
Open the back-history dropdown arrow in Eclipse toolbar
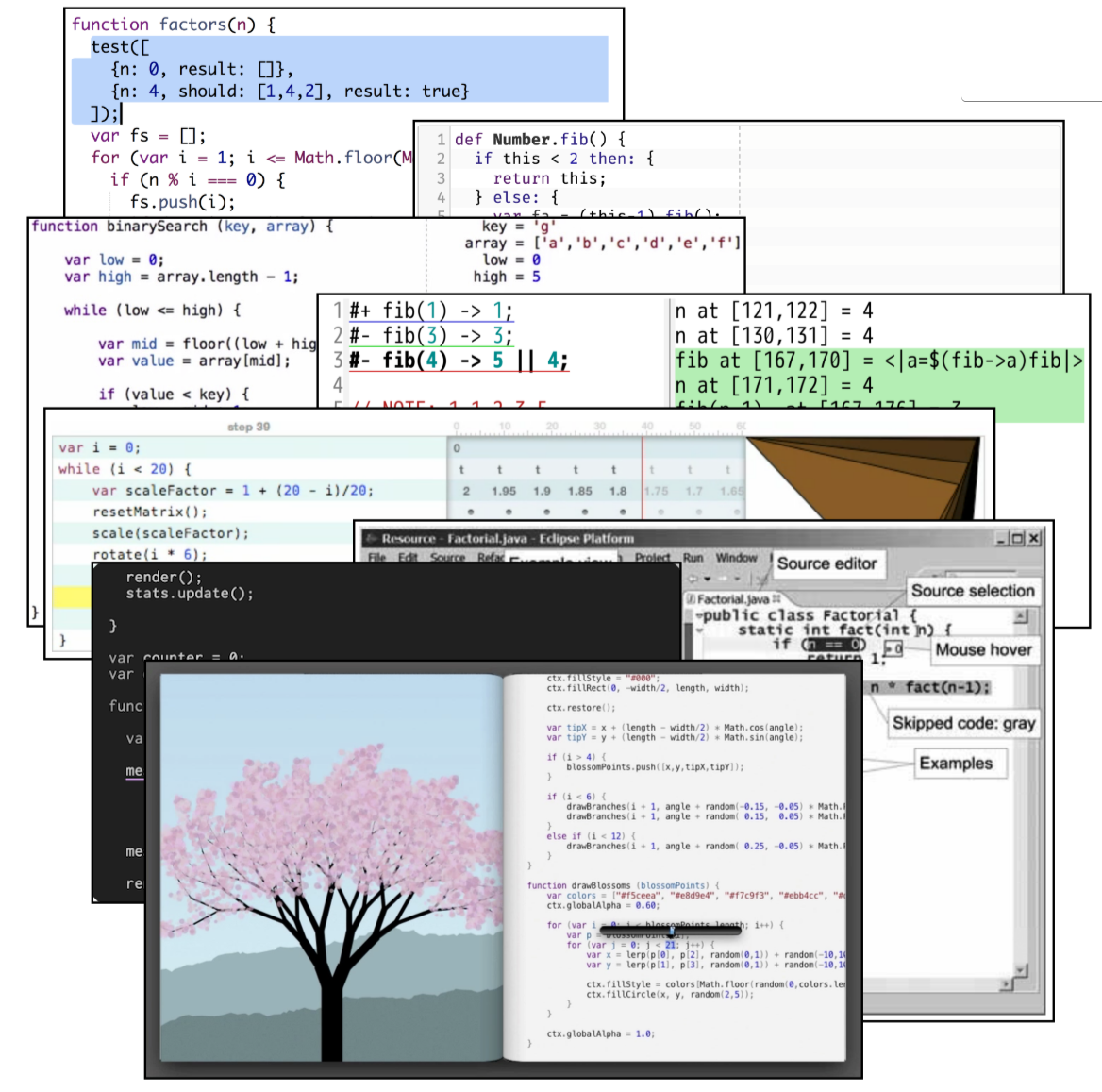tap(707, 578)
